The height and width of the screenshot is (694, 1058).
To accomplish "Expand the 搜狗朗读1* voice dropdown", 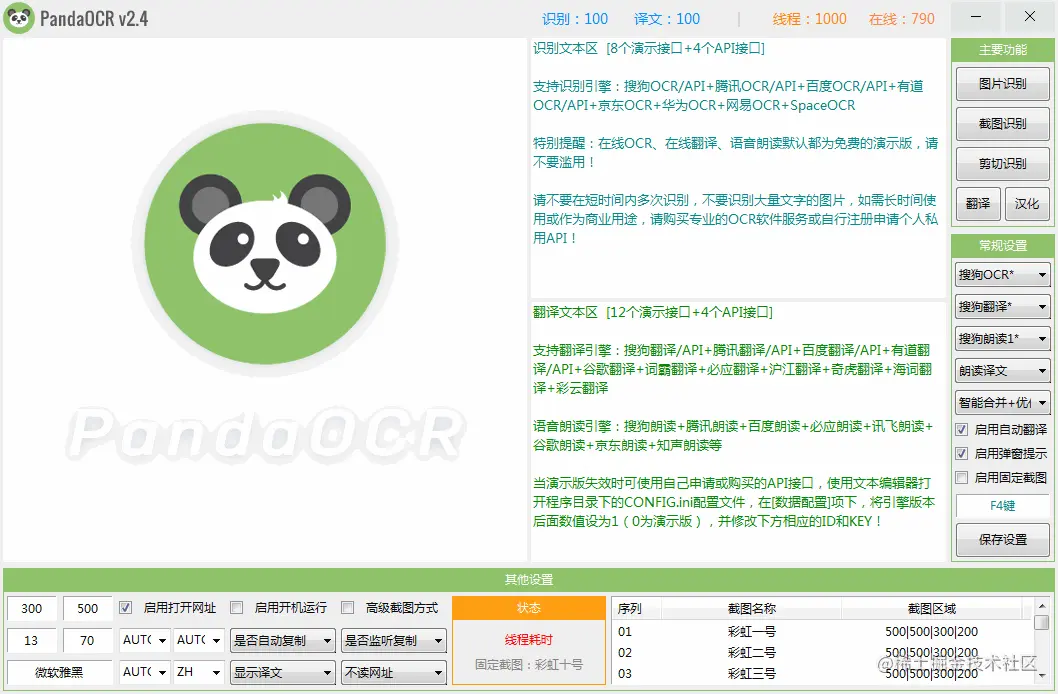I will [1003, 339].
